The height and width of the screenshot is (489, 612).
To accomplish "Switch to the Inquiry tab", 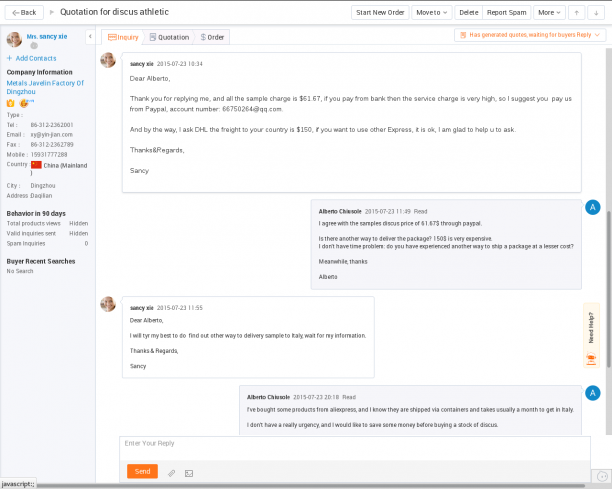I will point(123,37).
